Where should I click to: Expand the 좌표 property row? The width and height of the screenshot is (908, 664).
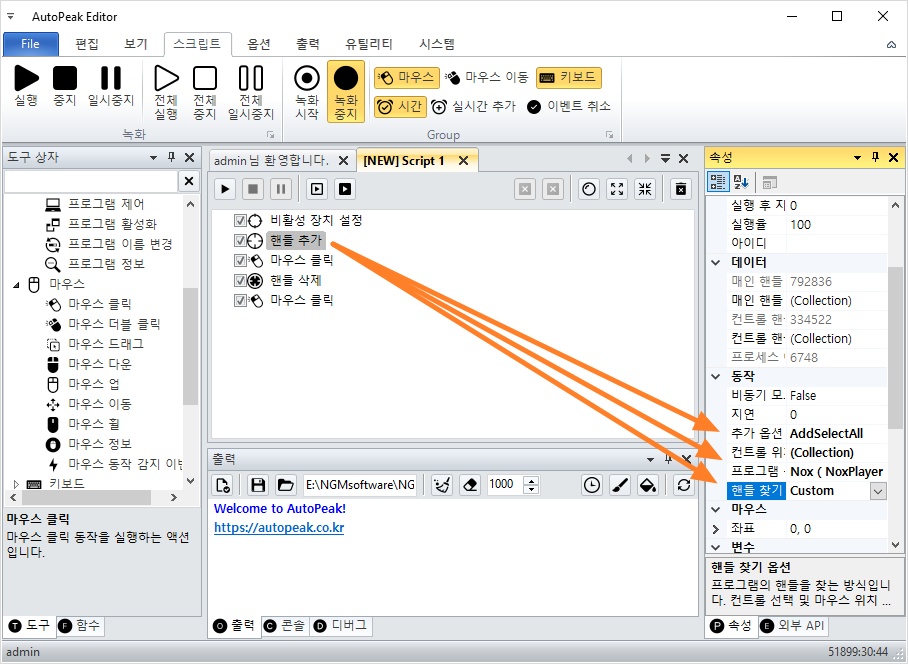[x=716, y=529]
